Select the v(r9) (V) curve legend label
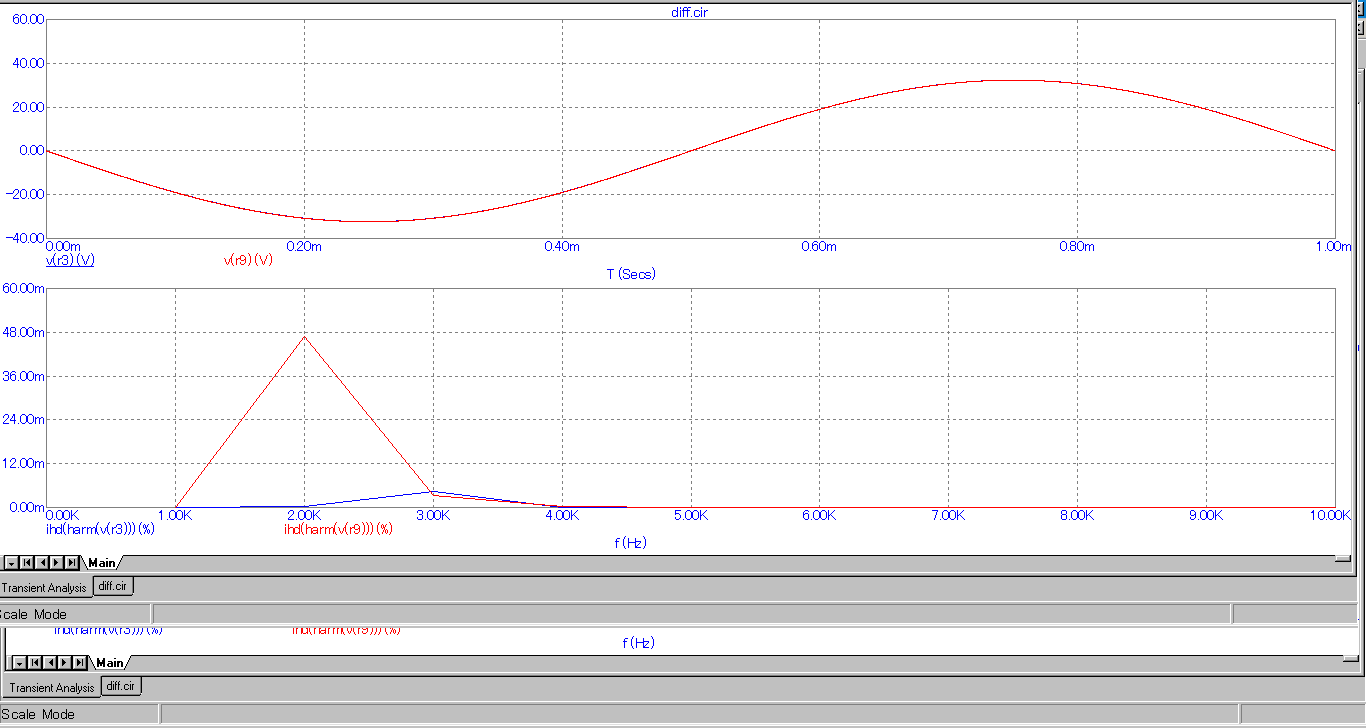The width and height of the screenshot is (1366, 728). (248, 260)
